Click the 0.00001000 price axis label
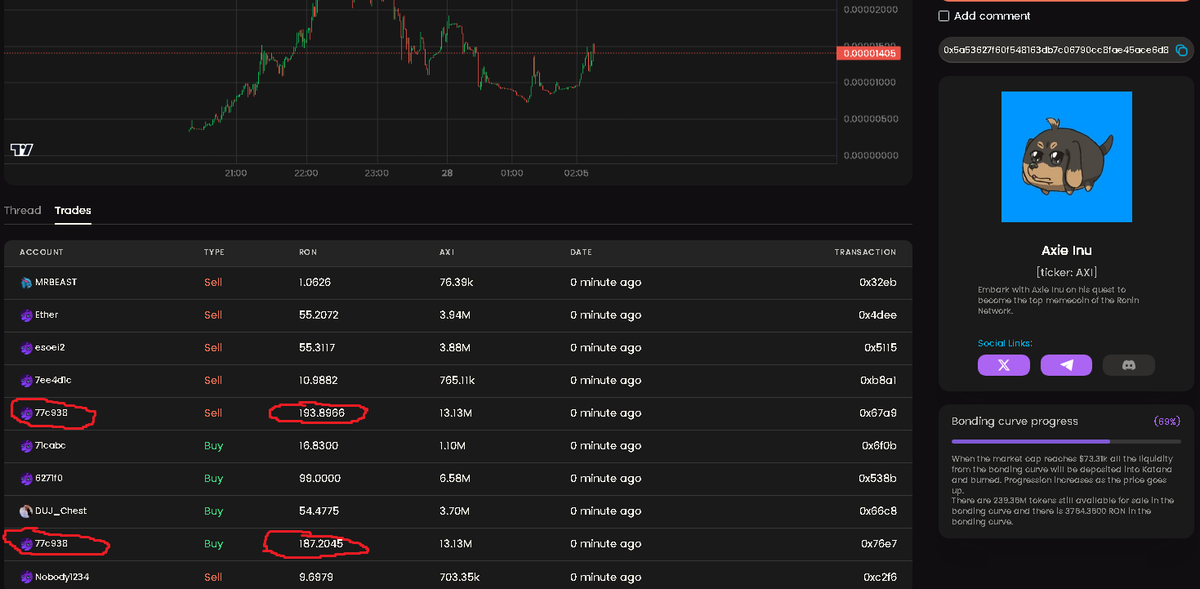The image size is (1200, 589). click(870, 82)
